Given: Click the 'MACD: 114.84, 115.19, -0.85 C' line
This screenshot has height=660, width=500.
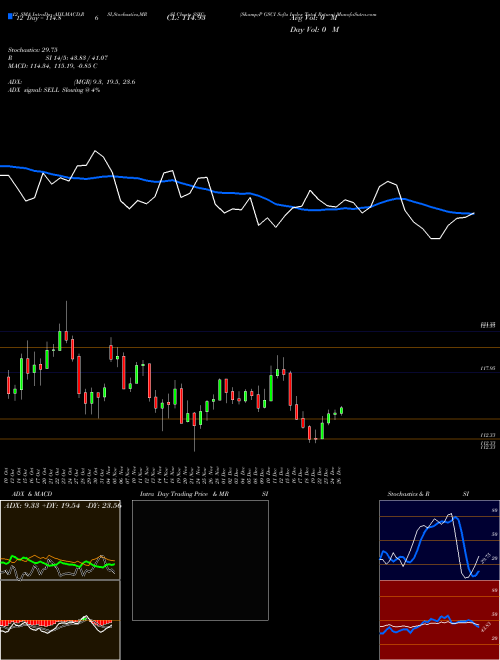Looking at the screenshot, I should [53, 66].
